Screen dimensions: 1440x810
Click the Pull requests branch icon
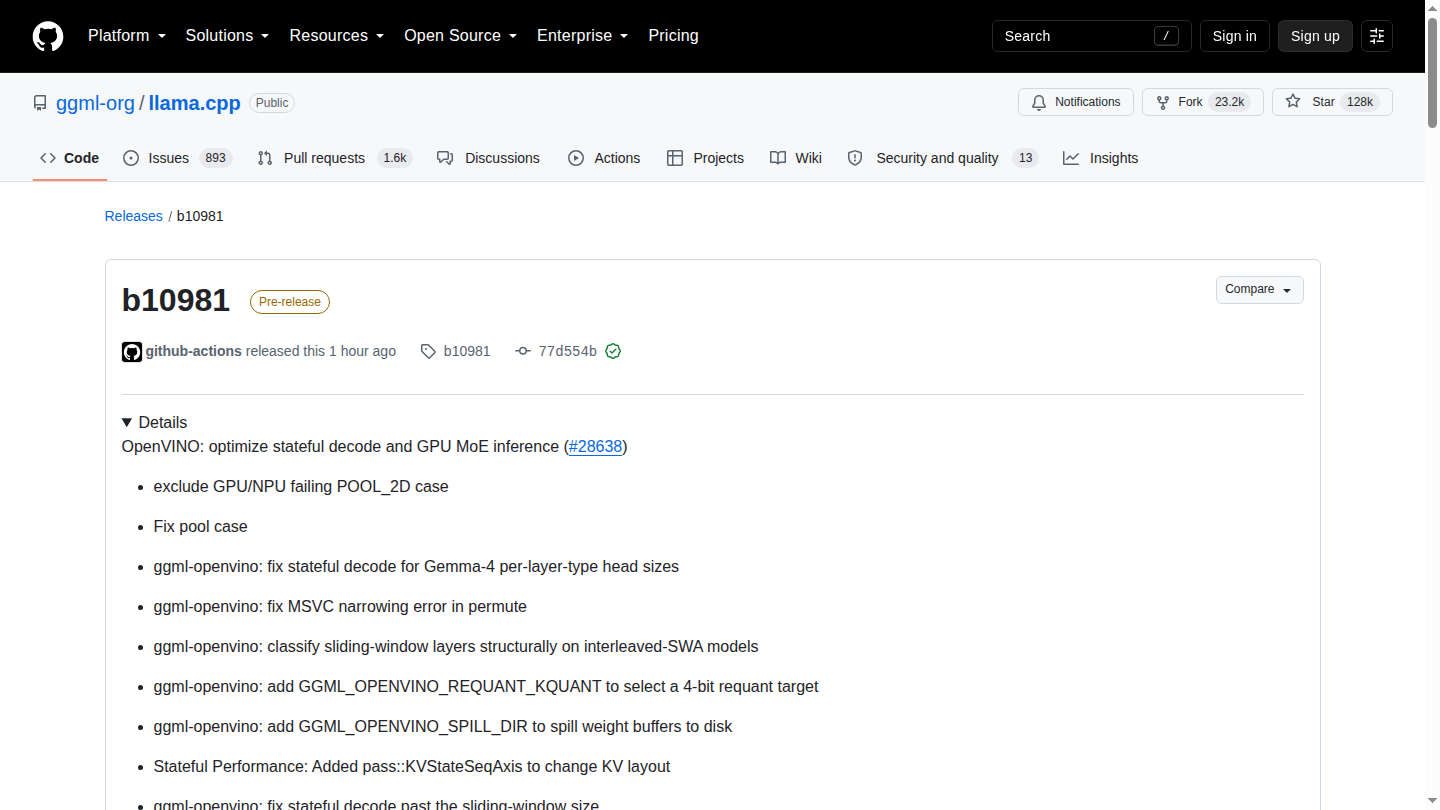265,158
